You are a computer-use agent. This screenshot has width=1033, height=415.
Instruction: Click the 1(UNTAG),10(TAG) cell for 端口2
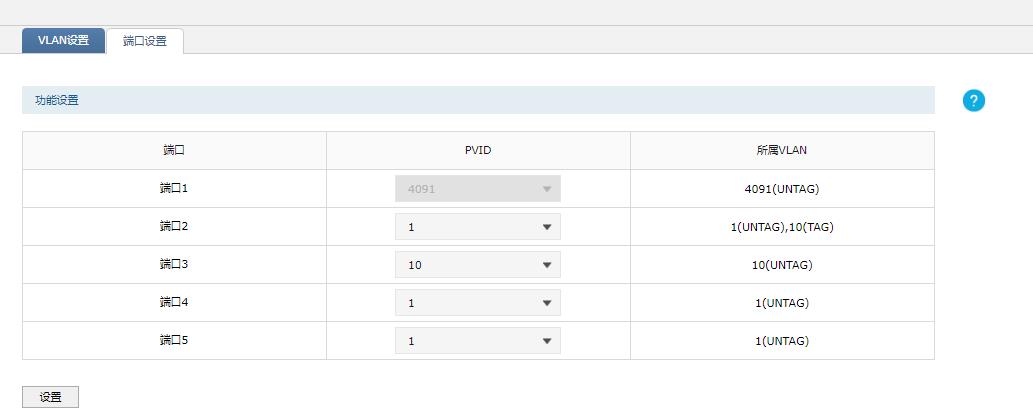tap(782, 227)
